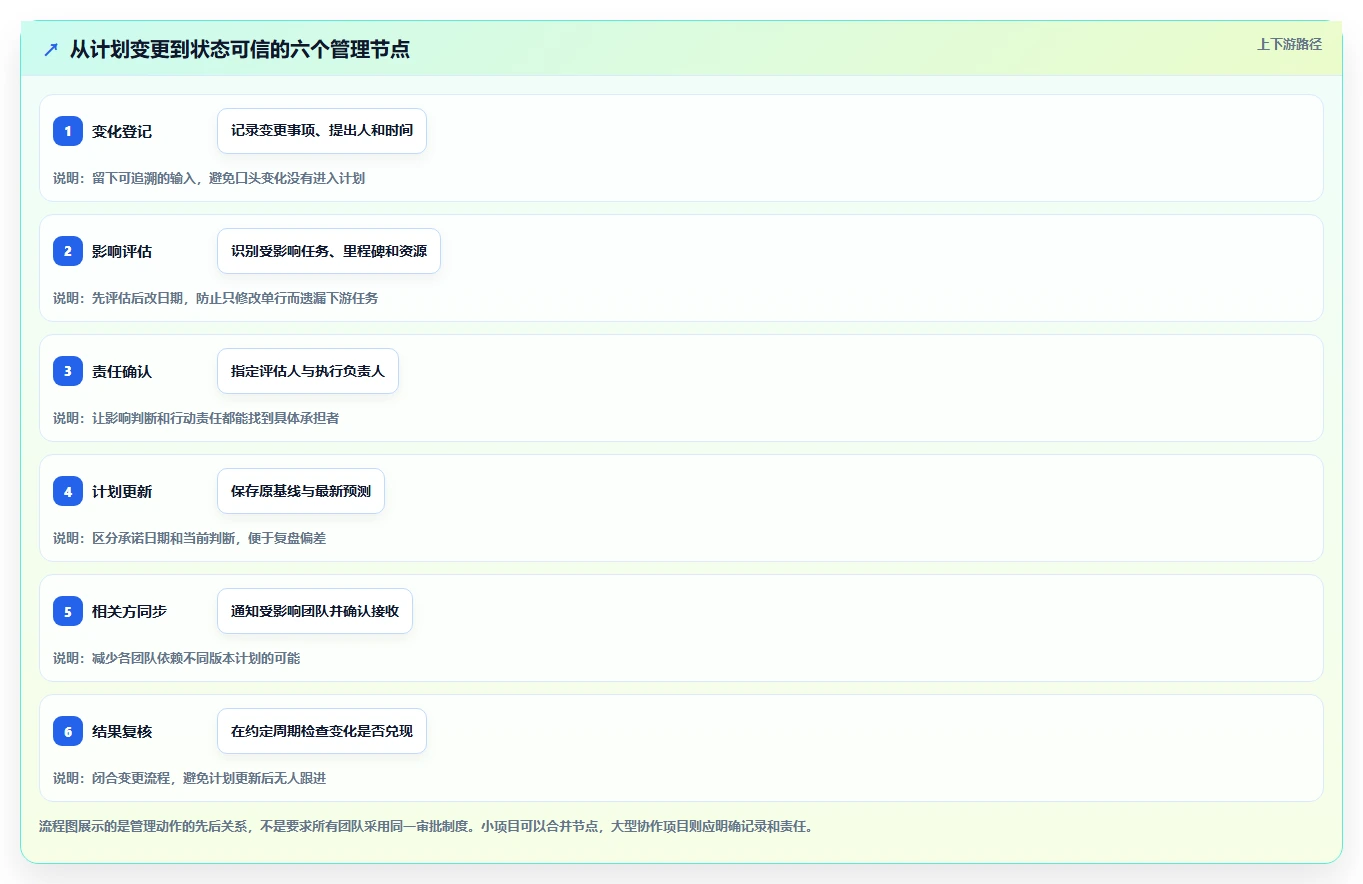Image resolution: width=1363 pixels, height=884 pixels.
Task: Click the footer paragraph starting with 流程图展示的是
Action: point(426,827)
